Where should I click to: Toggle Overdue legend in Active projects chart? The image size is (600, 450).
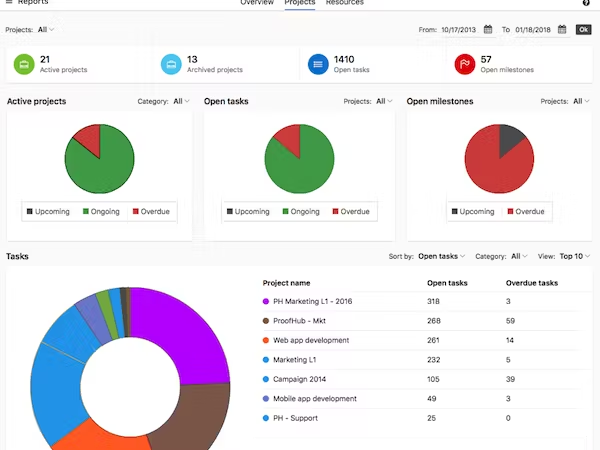pyautogui.click(x=151, y=212)
